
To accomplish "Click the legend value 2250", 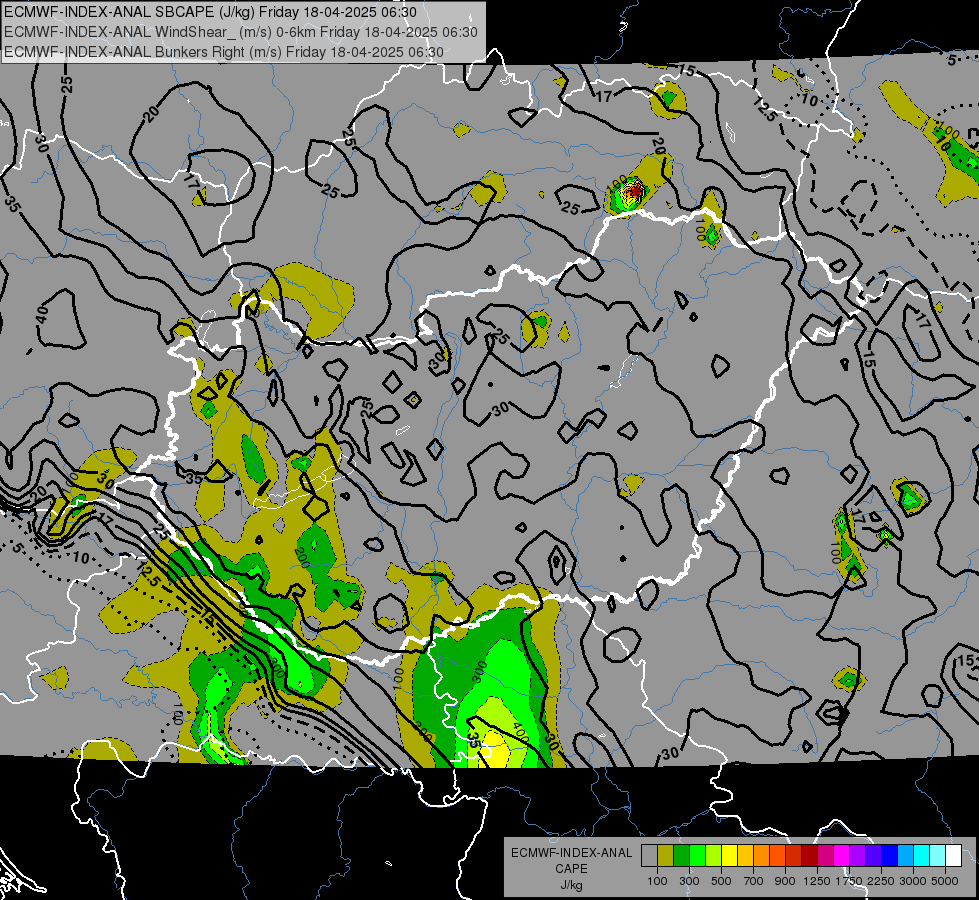I will point(882,881).
